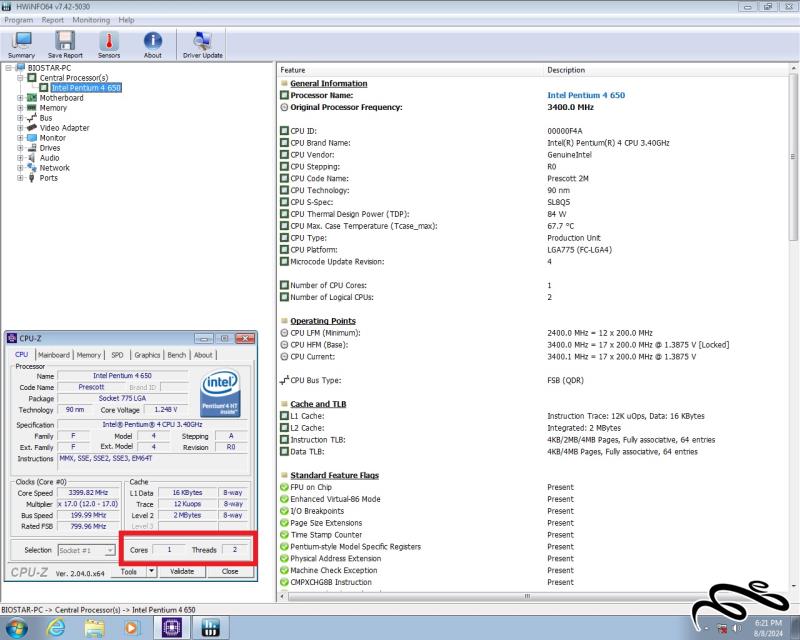Viewport: 800px width, 640px height.
Task: Launch Internet Explorer from the taskbar
Action: (56, 627)
